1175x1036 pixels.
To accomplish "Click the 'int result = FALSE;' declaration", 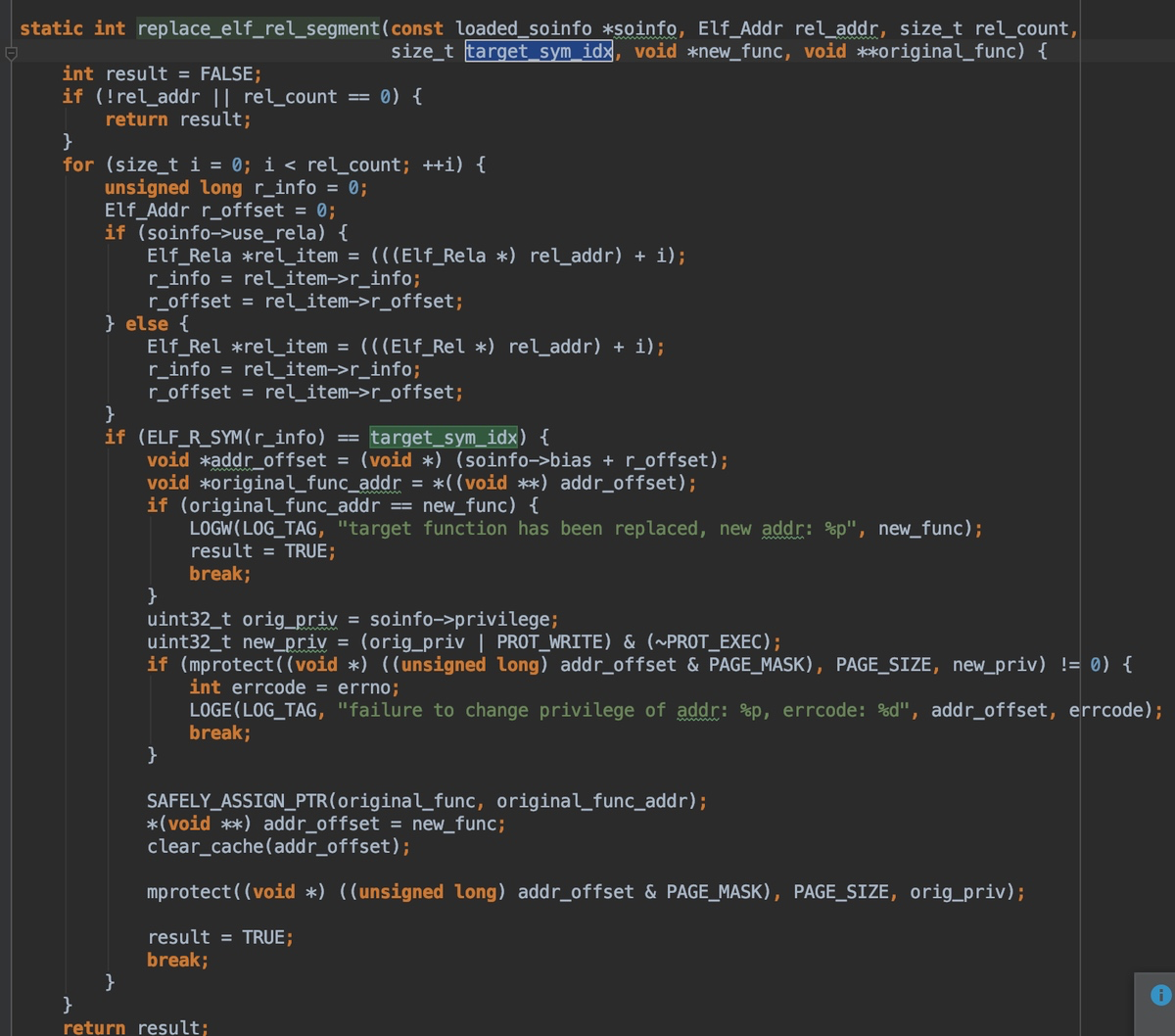I will (162, 73).
